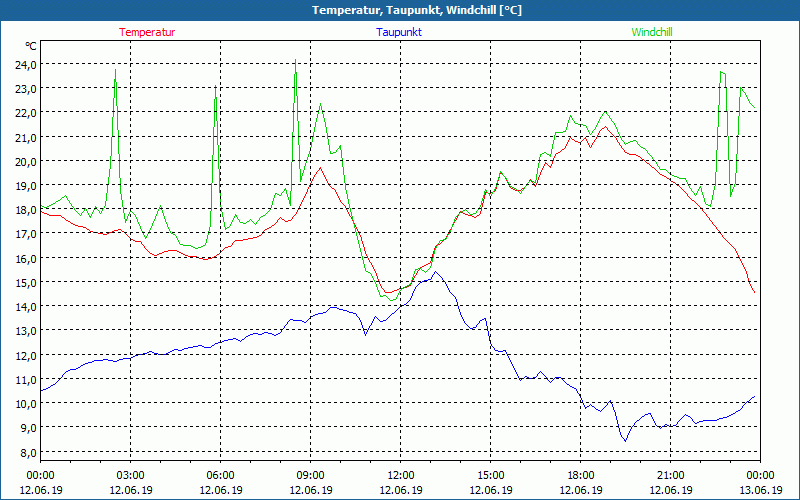Click the 15:00 time axis label
This screenshot has height=500, width=800.
point(491,476)
